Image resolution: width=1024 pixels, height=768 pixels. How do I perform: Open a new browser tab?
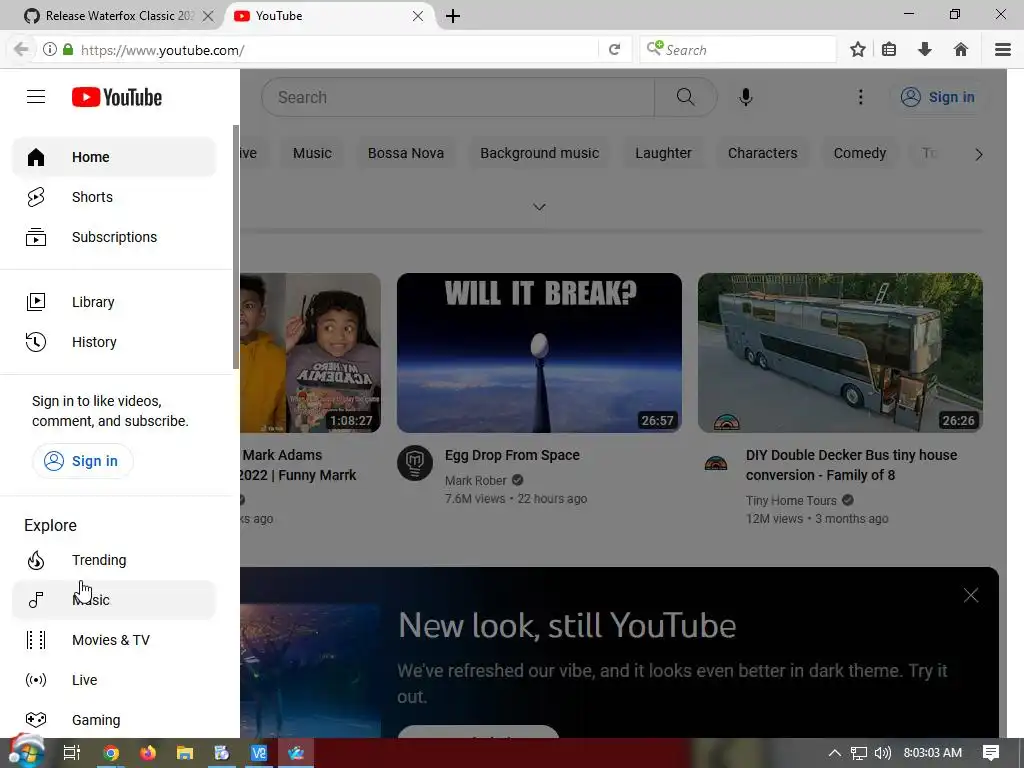(453, 16)
